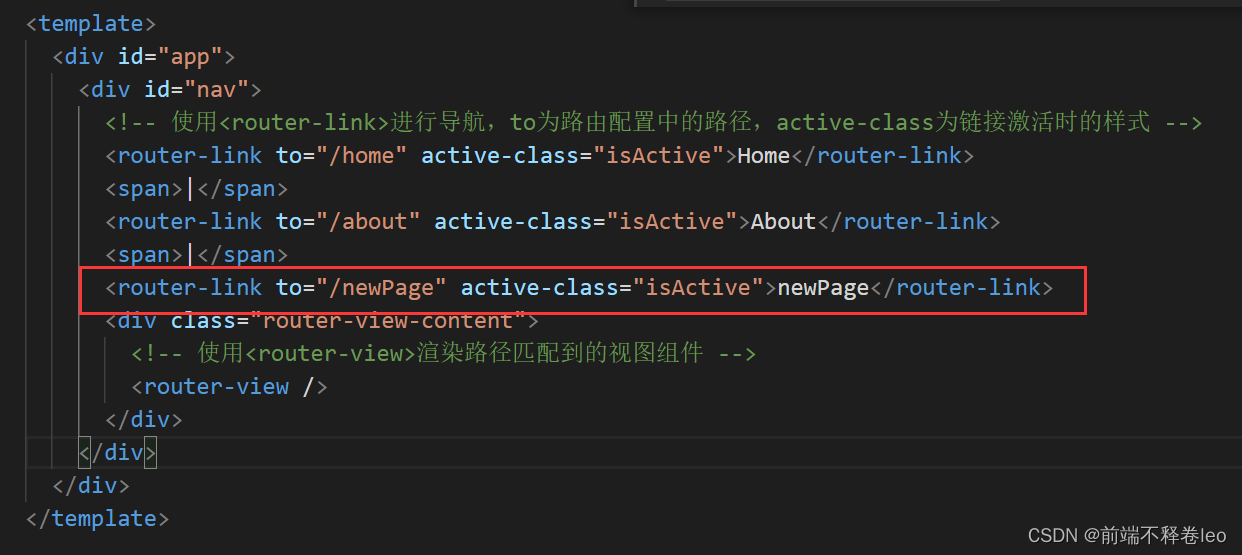Click the closing </template> tag
Image resolution: width=1242 pixels, height=555 pixels.
pos(97,518)
